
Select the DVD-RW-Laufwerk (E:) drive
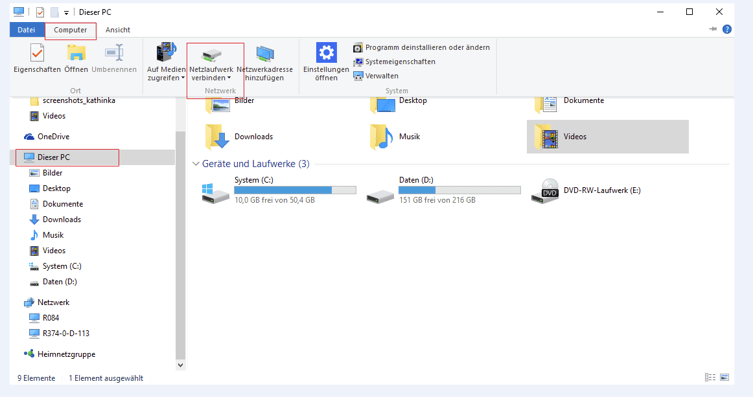586,191
